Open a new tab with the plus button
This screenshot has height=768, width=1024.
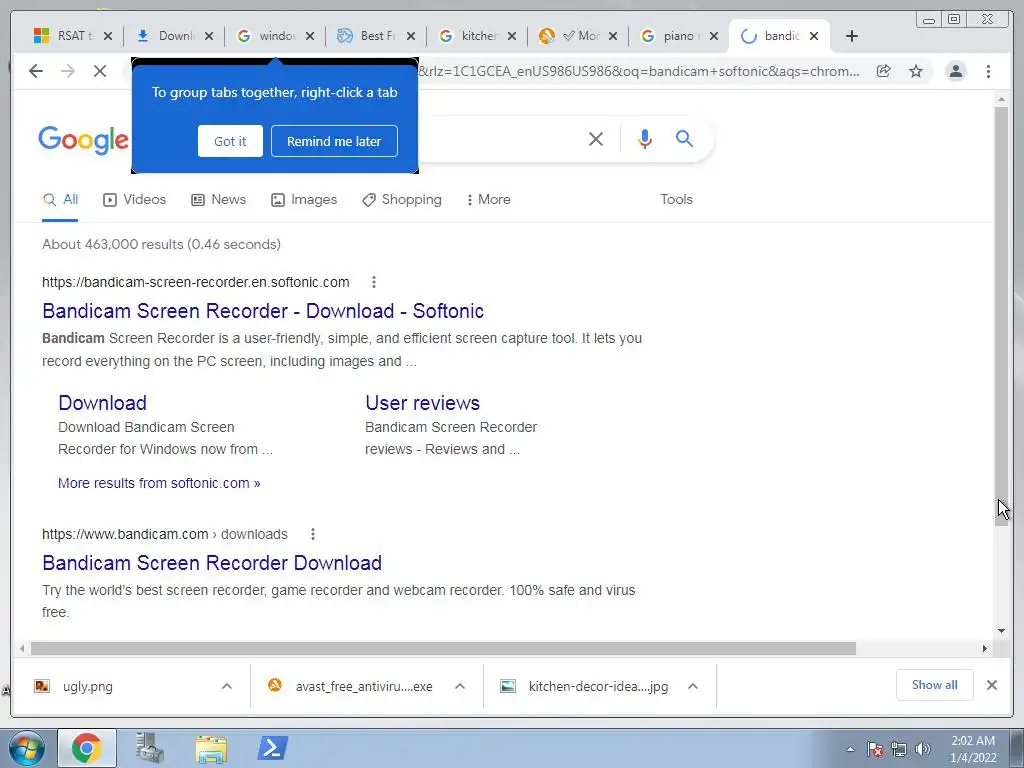(x=852, y=36)
